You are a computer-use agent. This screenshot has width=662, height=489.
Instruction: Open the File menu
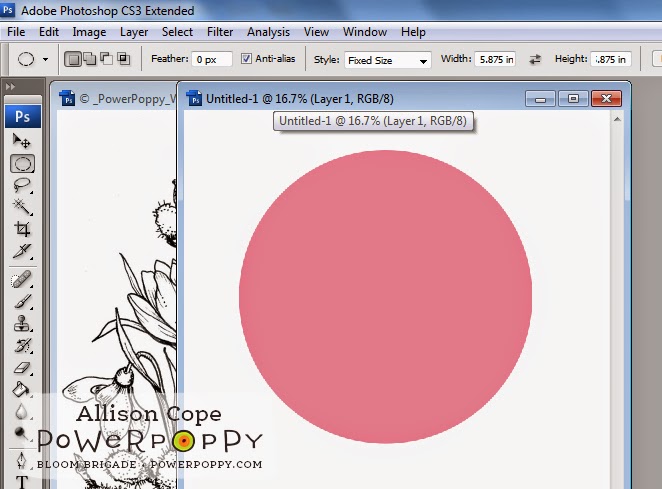tap(16, 32)
